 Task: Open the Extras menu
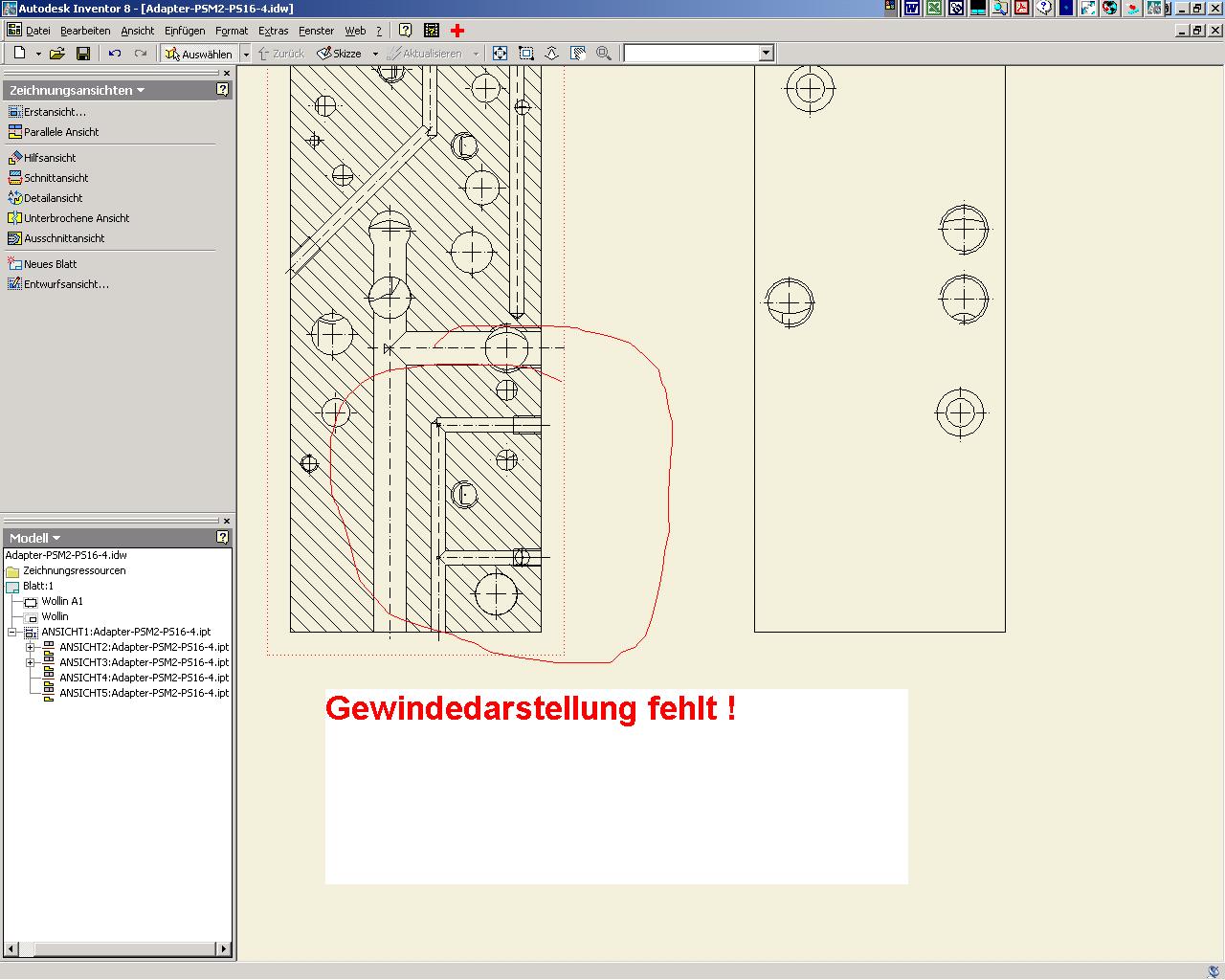273,31
